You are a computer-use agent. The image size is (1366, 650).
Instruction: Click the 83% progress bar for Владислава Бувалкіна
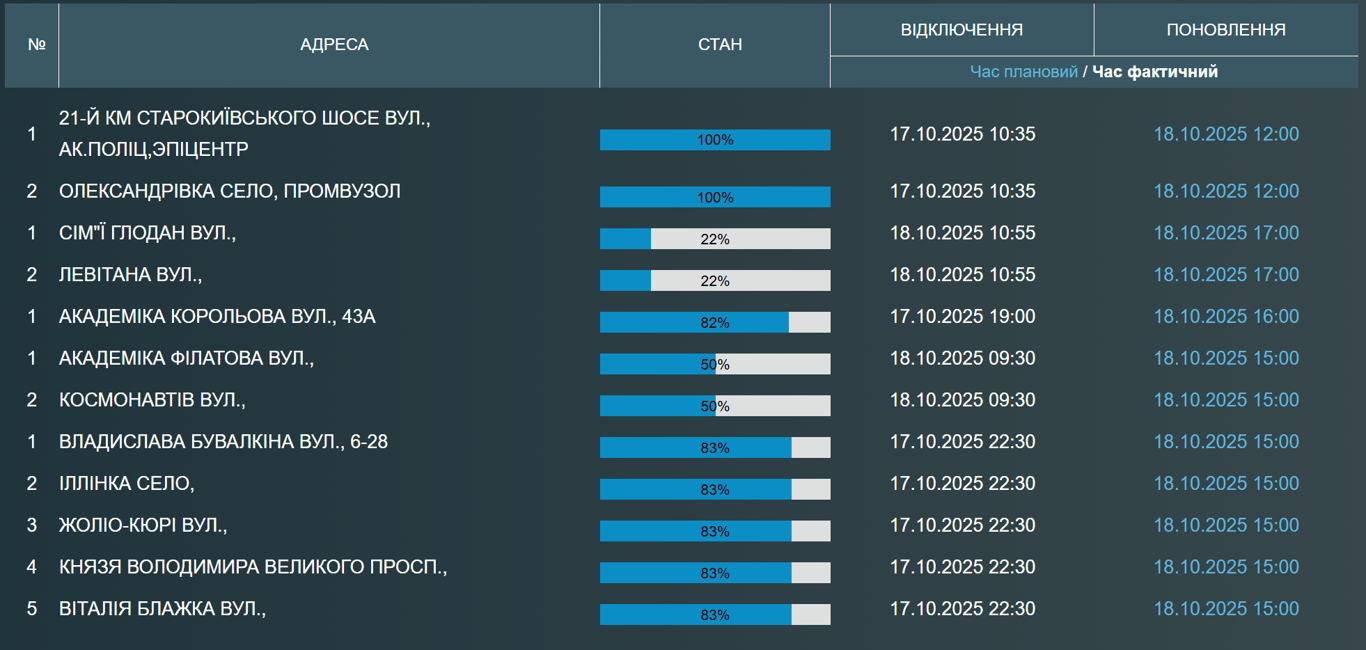(x=715, y=448)
